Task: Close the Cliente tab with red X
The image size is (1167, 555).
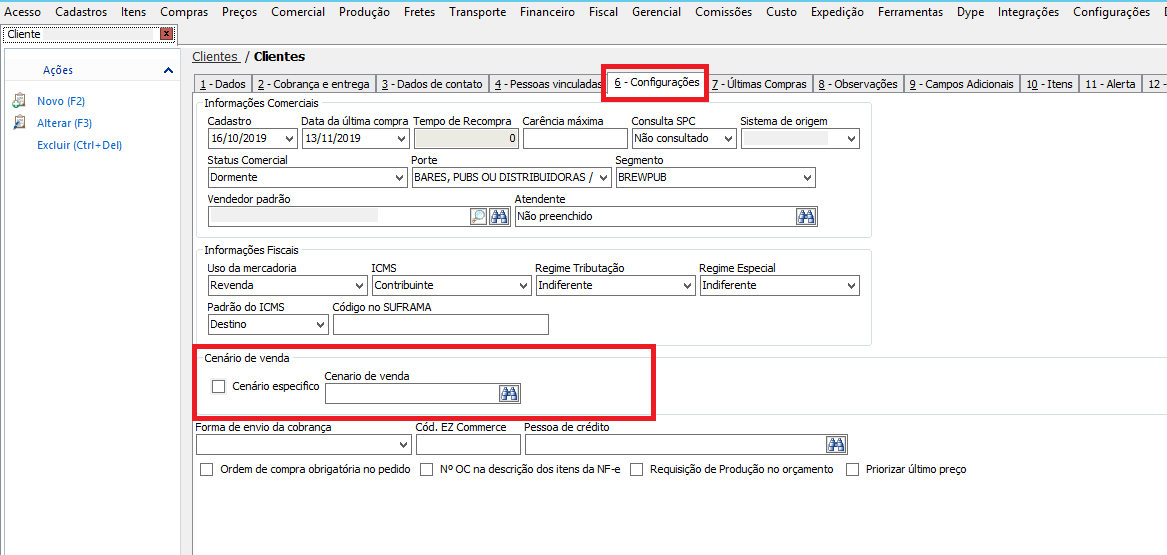Action: pos(166,34)
